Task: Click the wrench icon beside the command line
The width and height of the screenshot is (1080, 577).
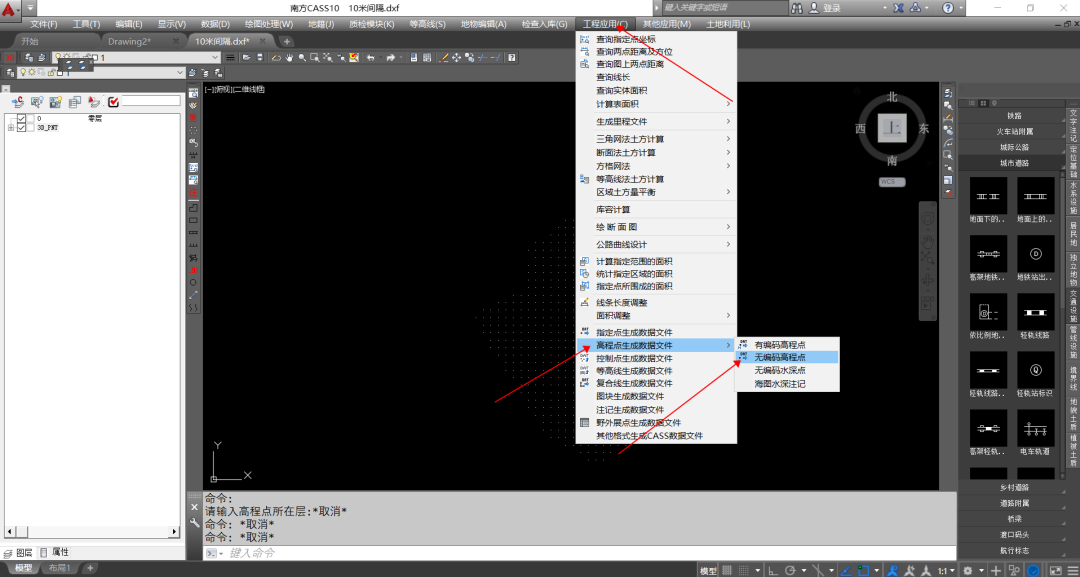Action: pyautogui.click(x=194, y=523)
